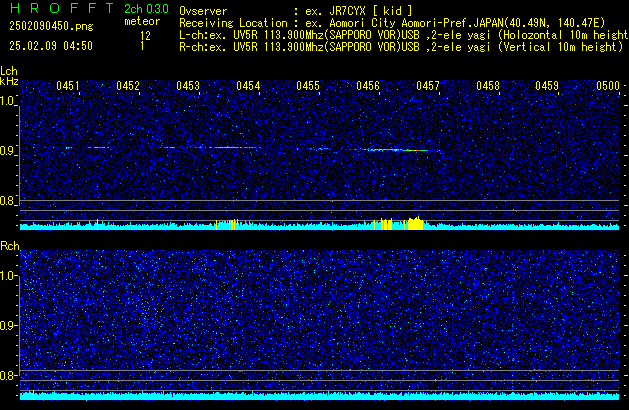Select the 0455 time marker
Viewport: 629px width, 410px height.
[x=308, y=86]
